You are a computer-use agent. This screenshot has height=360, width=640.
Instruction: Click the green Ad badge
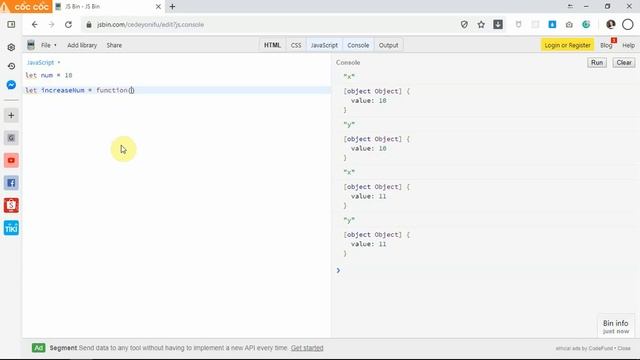[x=38, y=348]
